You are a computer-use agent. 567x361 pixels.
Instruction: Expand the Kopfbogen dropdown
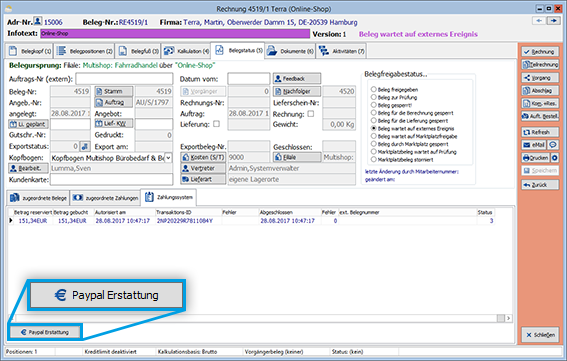[169, 158]
